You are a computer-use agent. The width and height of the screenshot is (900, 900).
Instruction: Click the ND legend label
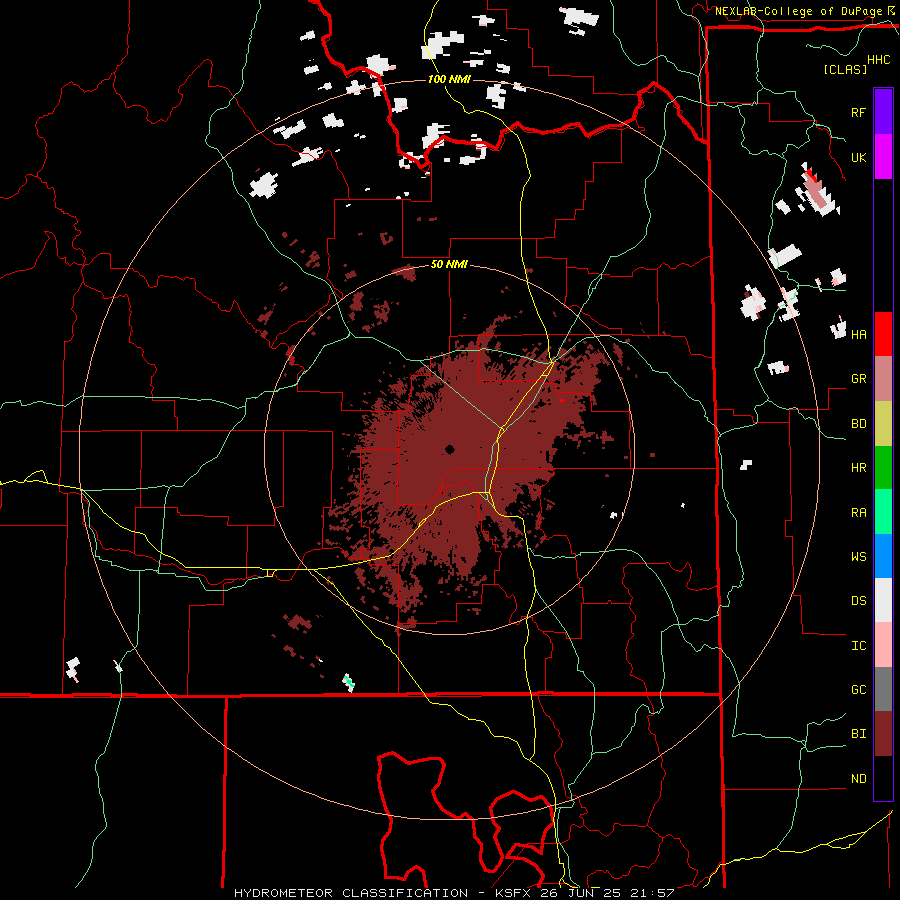[858, 779]
